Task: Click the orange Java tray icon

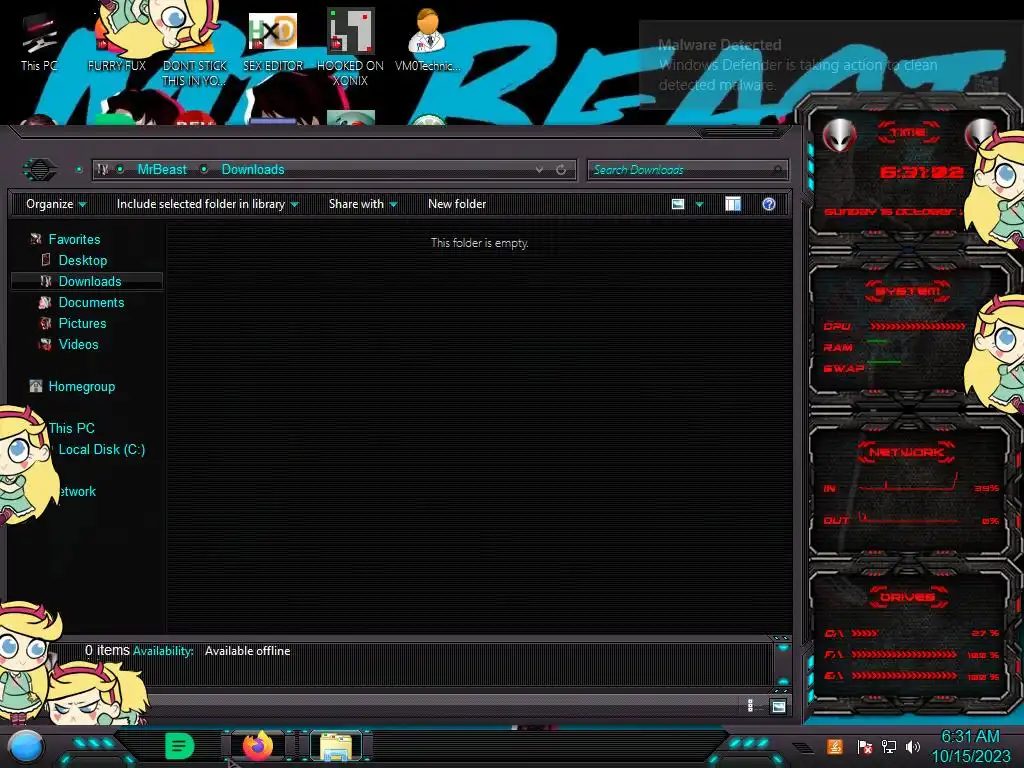Action: (x=835, y=746)
